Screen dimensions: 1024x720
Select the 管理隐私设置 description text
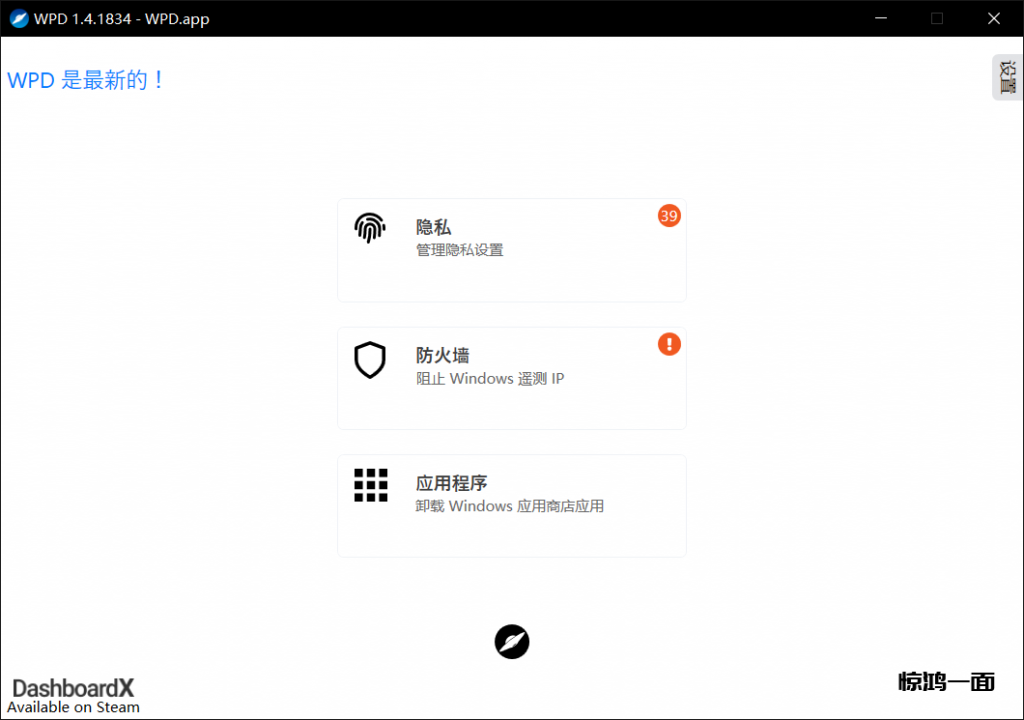460,250
